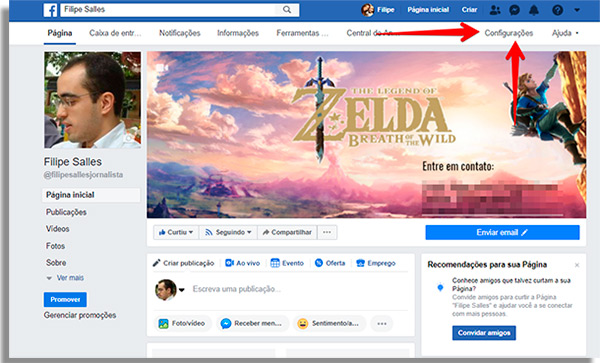Open more composer options ellipsis
Screen dimensions: 600x363
pos(382,324)
